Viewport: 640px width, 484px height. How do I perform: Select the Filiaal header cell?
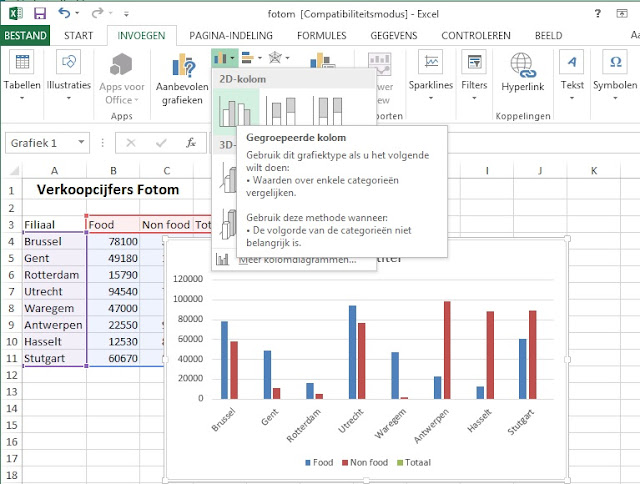pyautogui.click(x=54, y=224)
